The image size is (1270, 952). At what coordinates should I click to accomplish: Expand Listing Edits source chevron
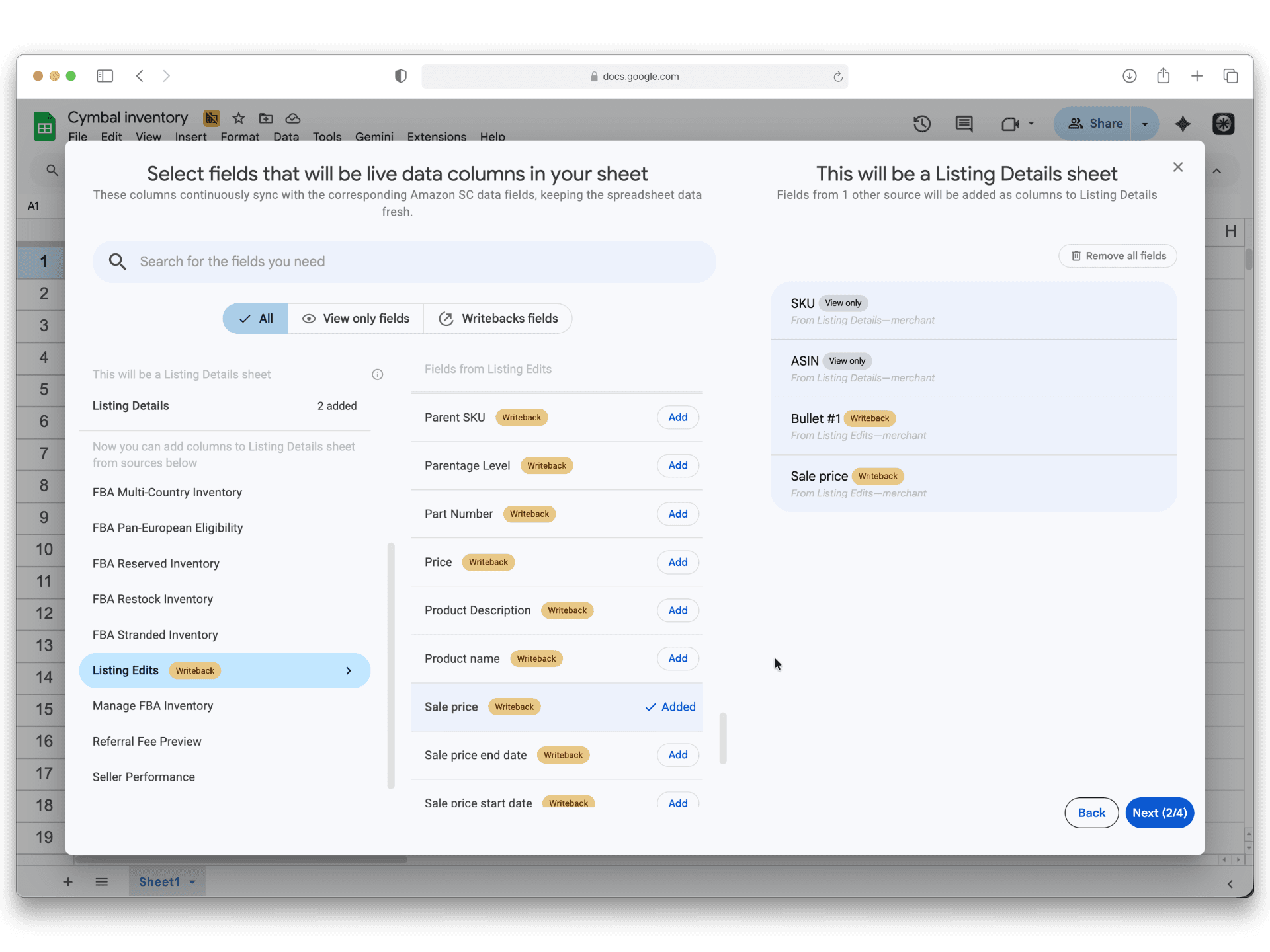coord(349,671)
